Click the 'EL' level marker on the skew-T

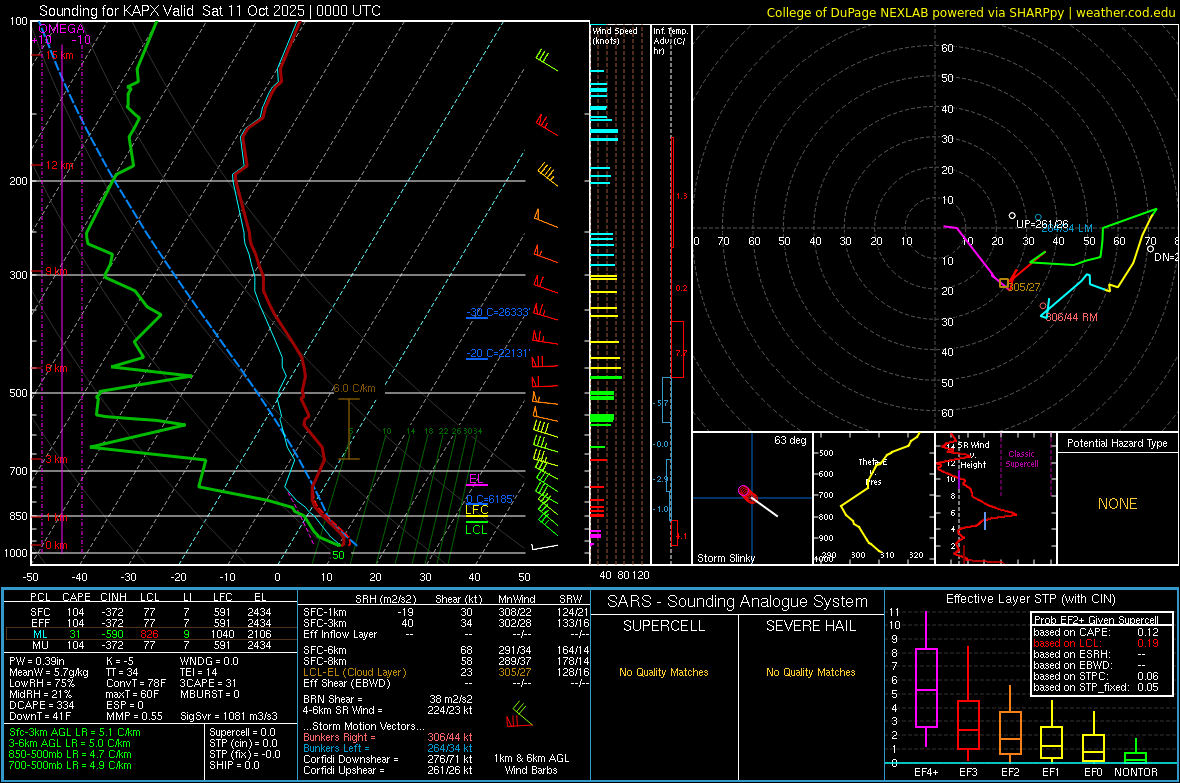click(476, 479)
